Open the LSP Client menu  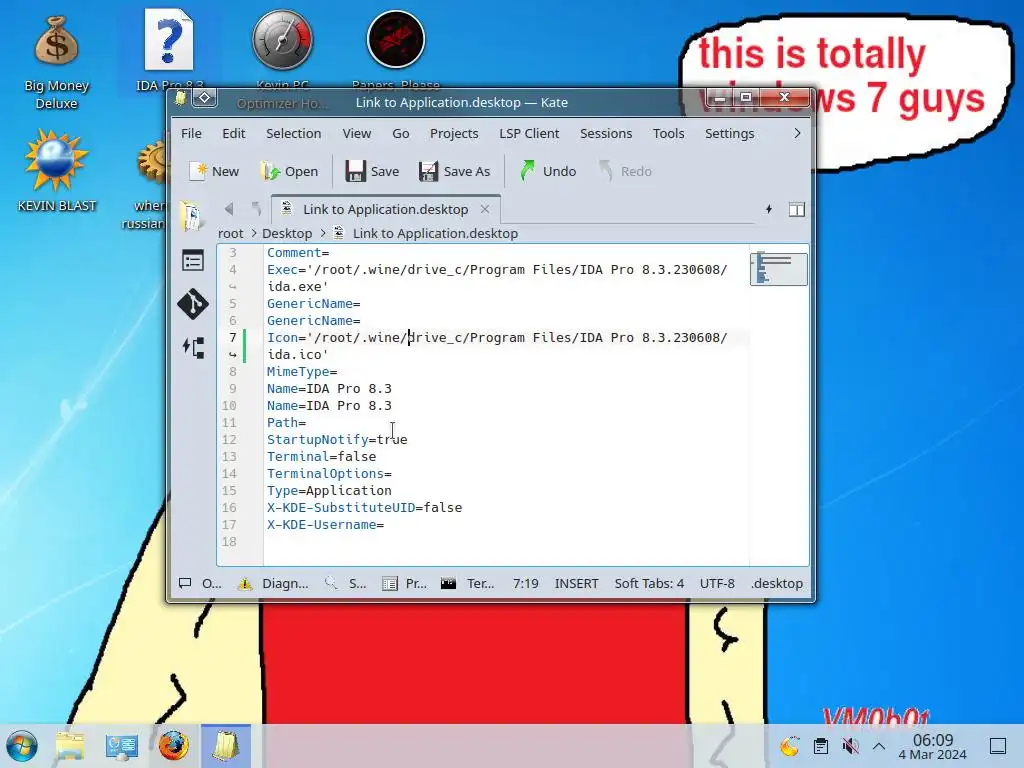click(529, 133)
